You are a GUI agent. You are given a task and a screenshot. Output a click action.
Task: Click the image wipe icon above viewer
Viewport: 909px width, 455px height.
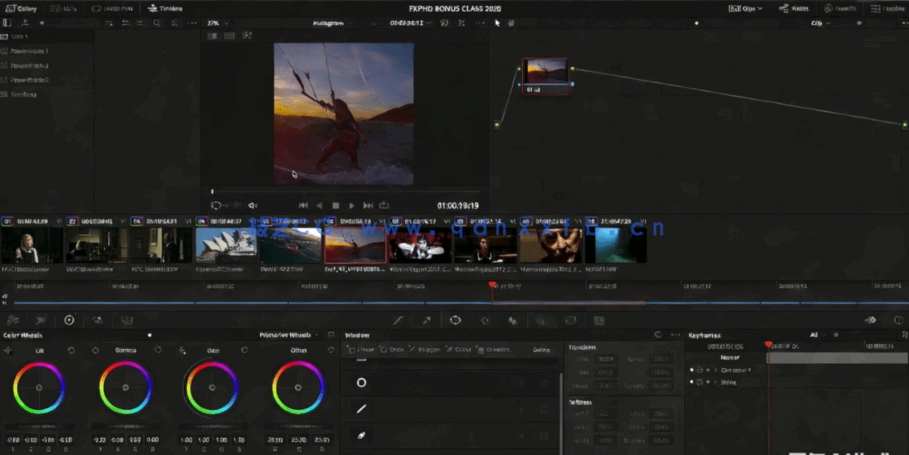point(213,36)
